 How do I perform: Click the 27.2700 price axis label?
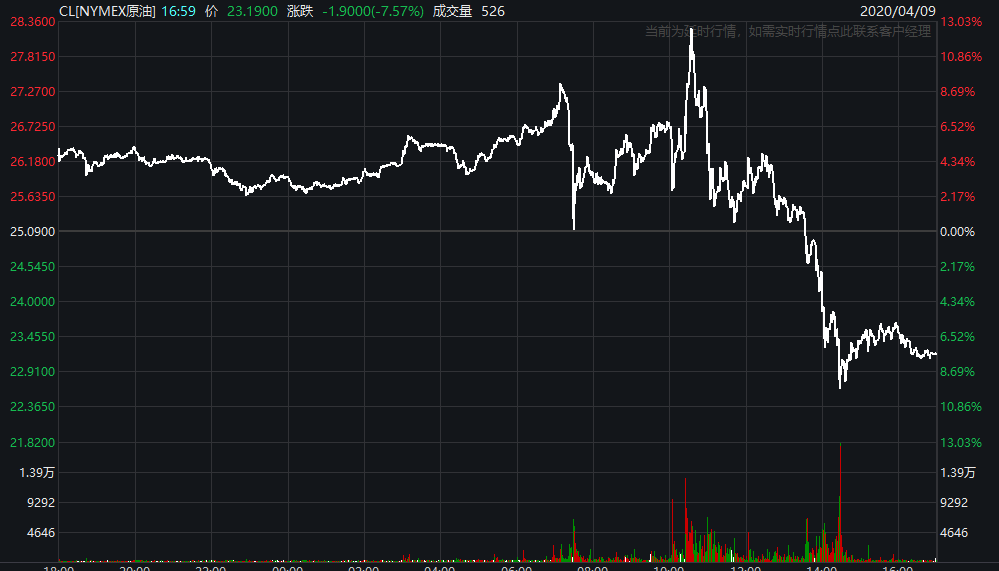32,92
